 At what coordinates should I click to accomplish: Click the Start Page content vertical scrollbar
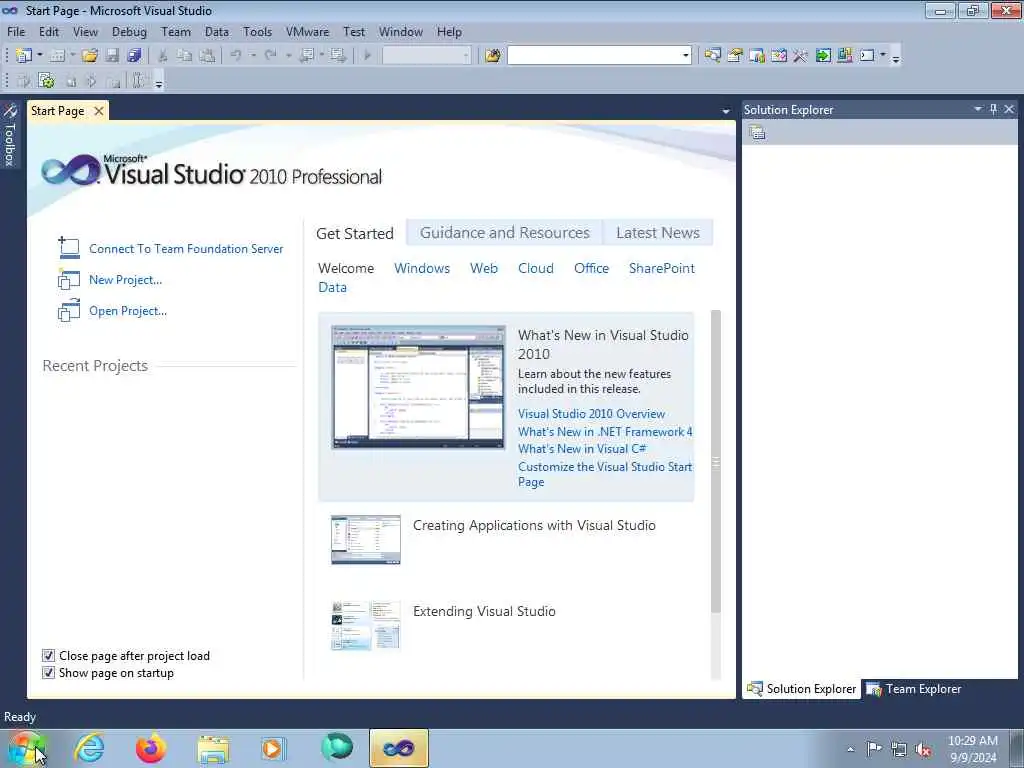[716, 461]
